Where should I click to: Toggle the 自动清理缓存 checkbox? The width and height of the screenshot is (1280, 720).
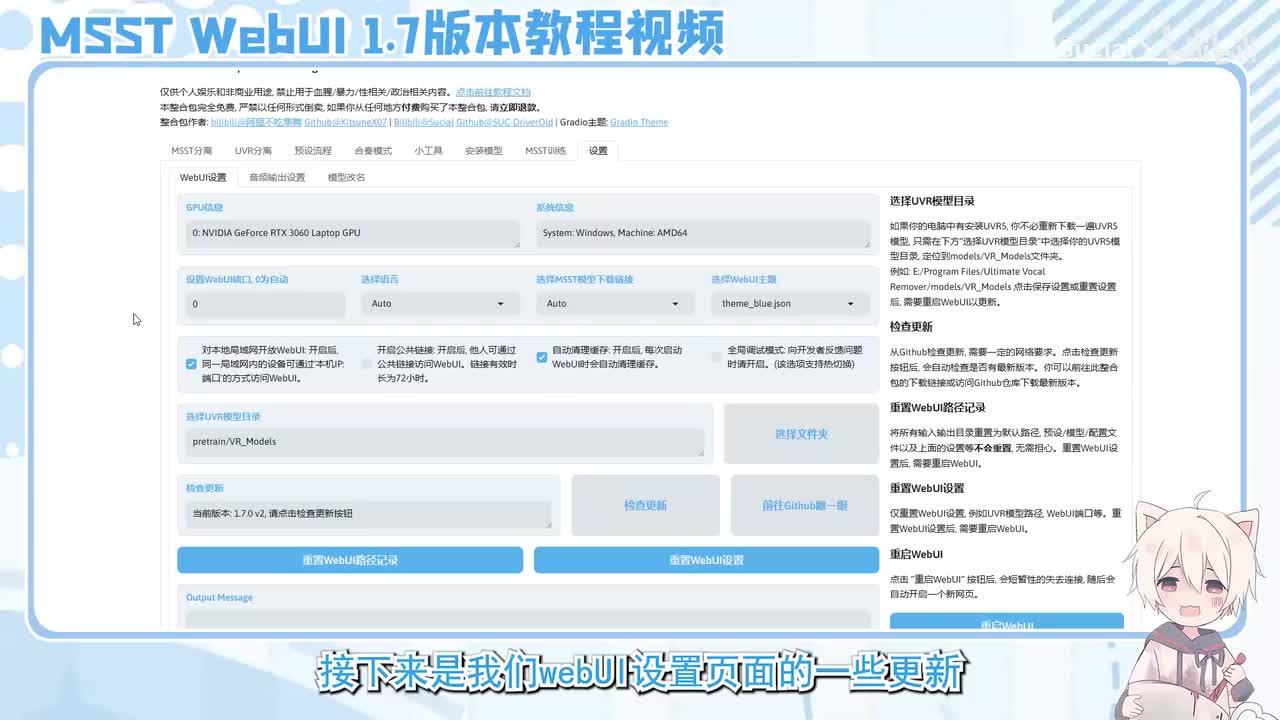point(541,357)
